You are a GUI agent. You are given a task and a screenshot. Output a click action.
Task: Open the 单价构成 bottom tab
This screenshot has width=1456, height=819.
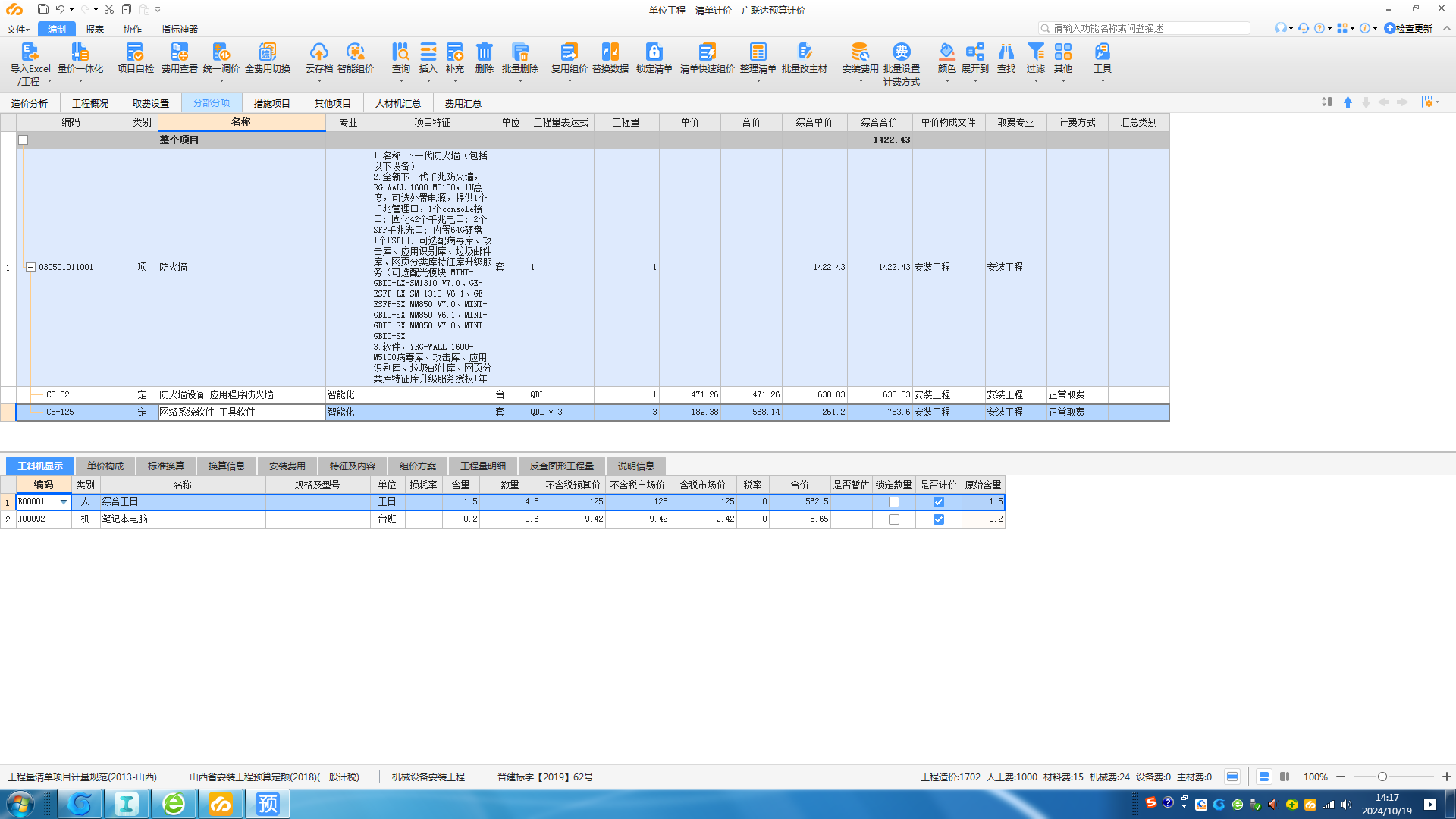pos(105,466)
